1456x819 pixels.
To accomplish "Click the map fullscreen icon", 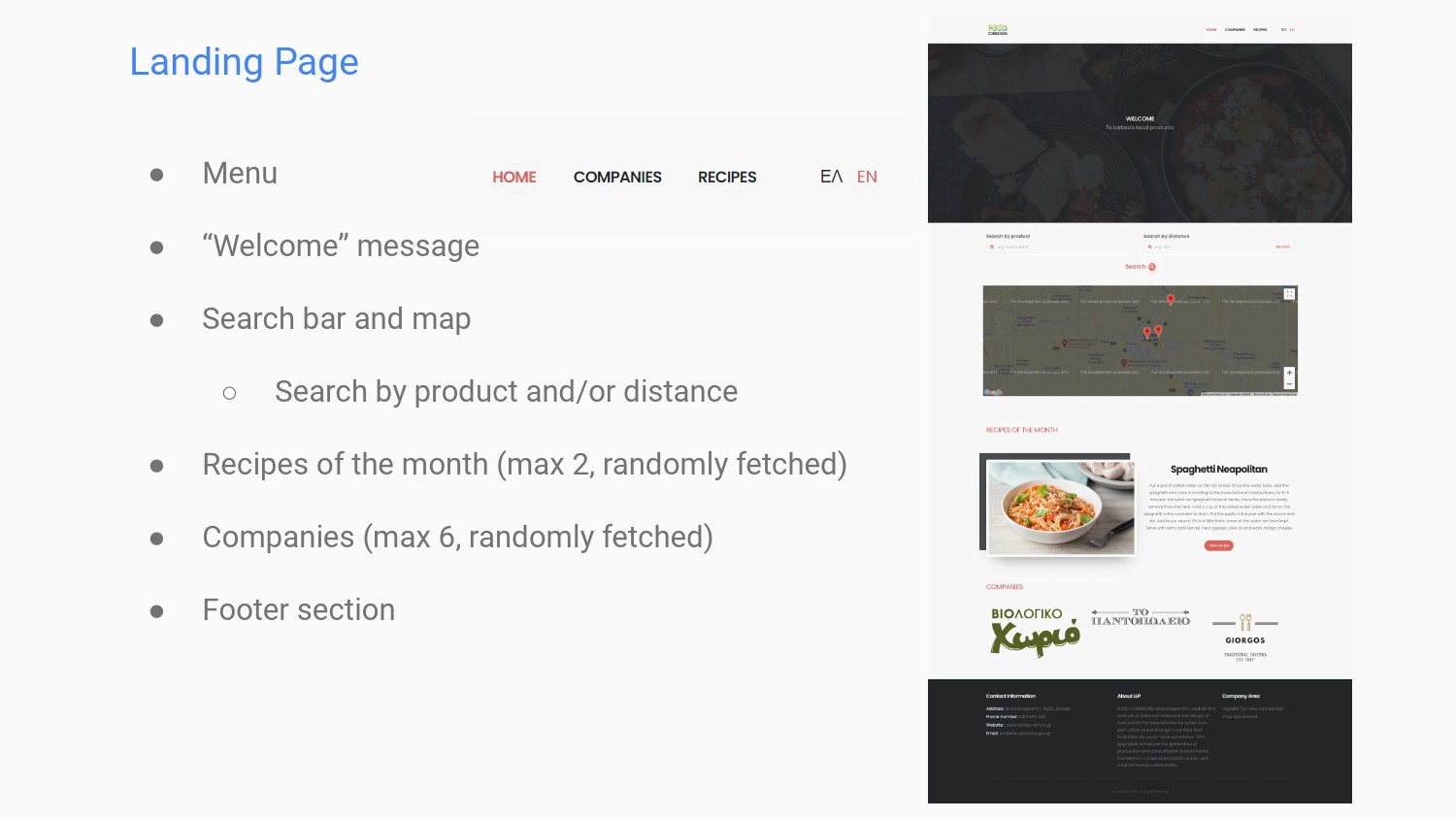I will (1289, 294).
